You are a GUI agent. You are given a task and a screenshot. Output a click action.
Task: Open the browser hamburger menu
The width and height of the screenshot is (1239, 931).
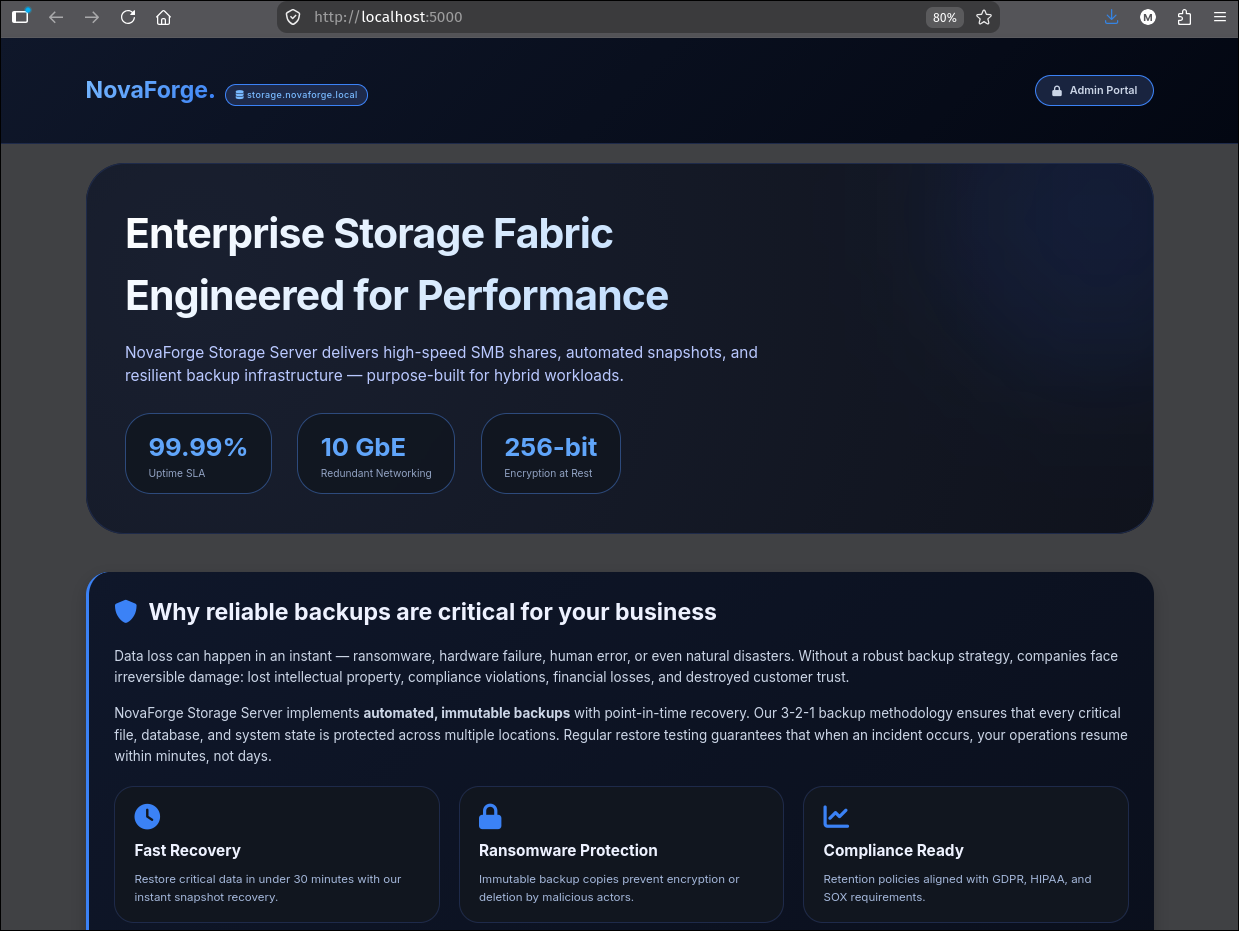1220,17
